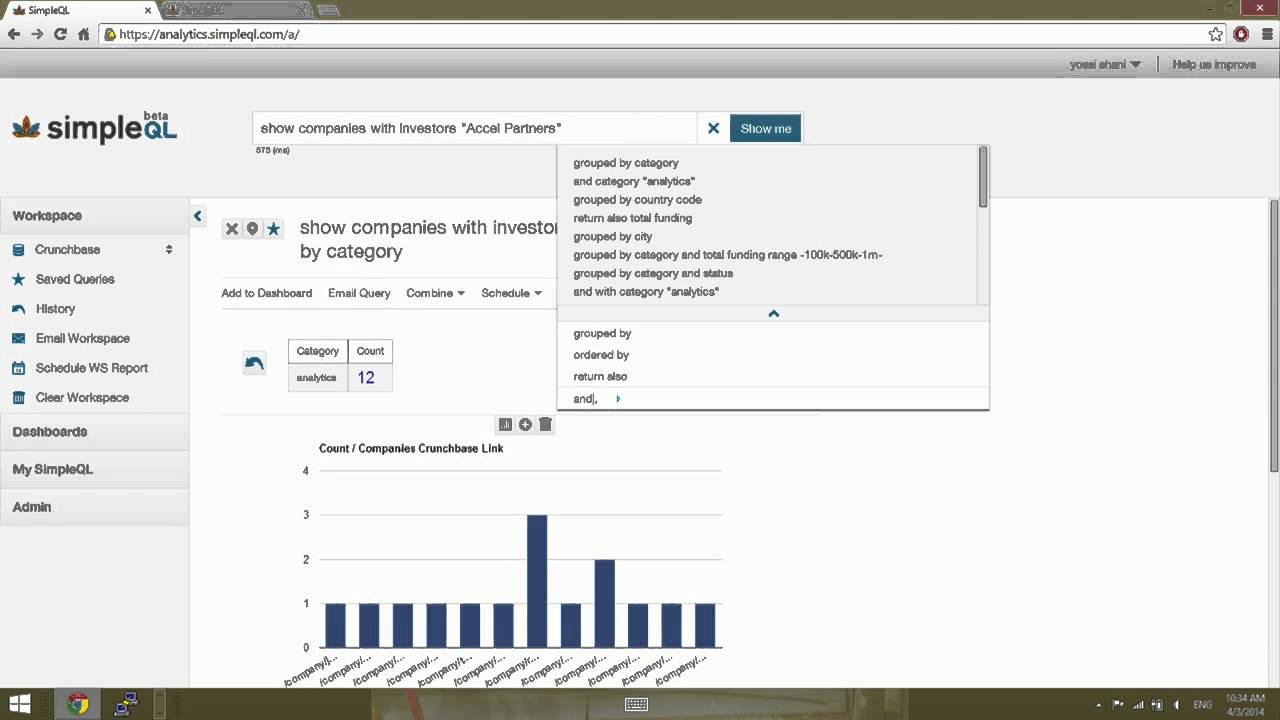Click the Saved Queries star icon

(x=18, y=279)
